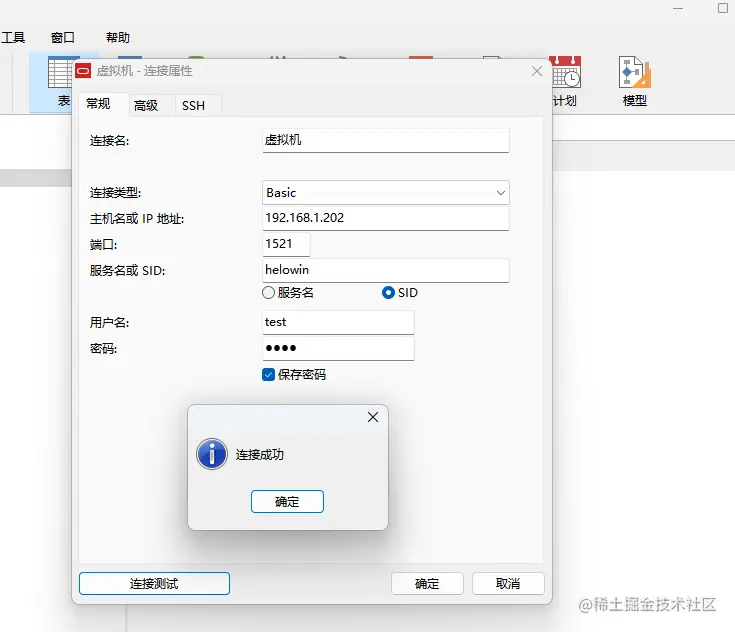Click the 用户名 field with test
The image size is (735, 632).
(x=338, y=323)
